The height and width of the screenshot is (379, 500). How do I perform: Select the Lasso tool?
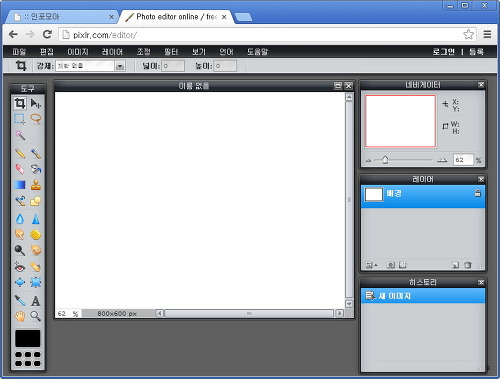pos(36,119)
